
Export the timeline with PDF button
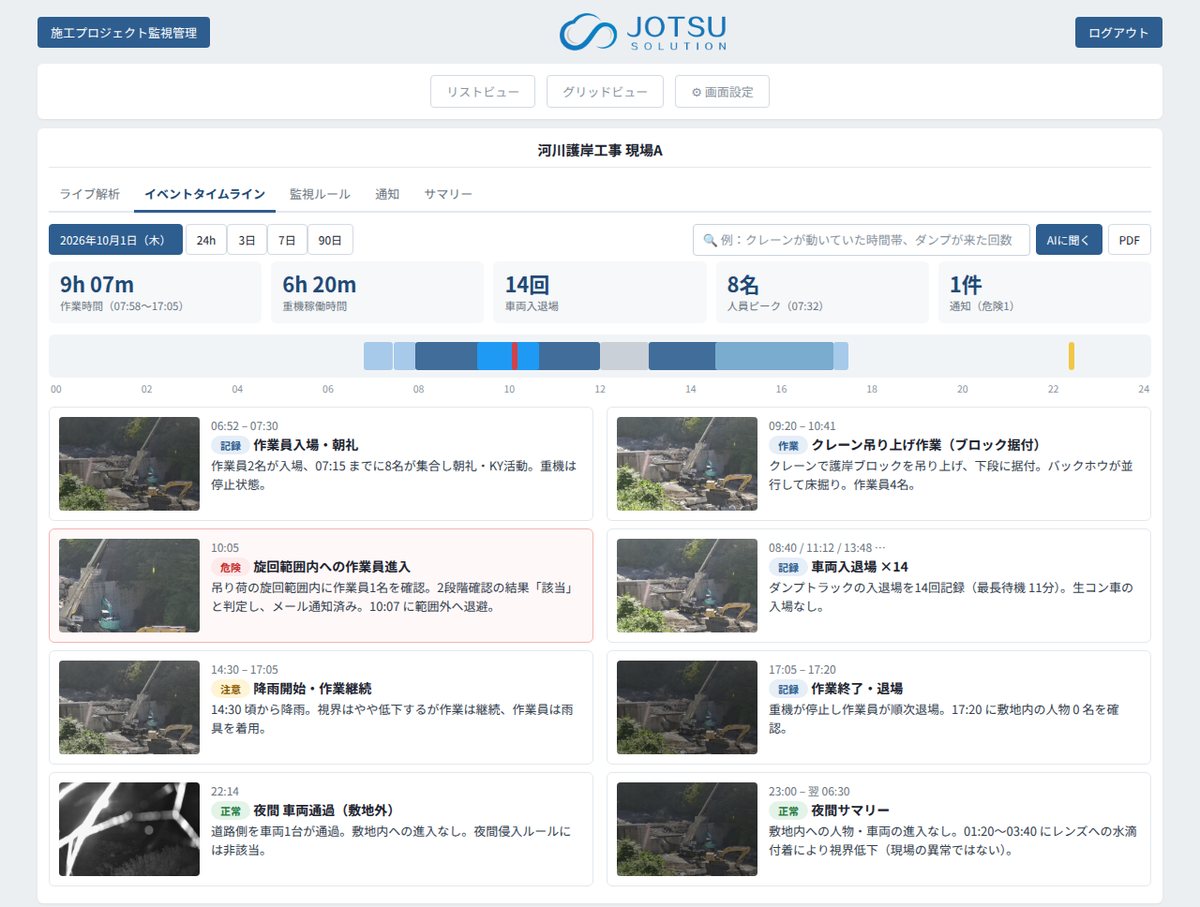tap(1129, 240)
